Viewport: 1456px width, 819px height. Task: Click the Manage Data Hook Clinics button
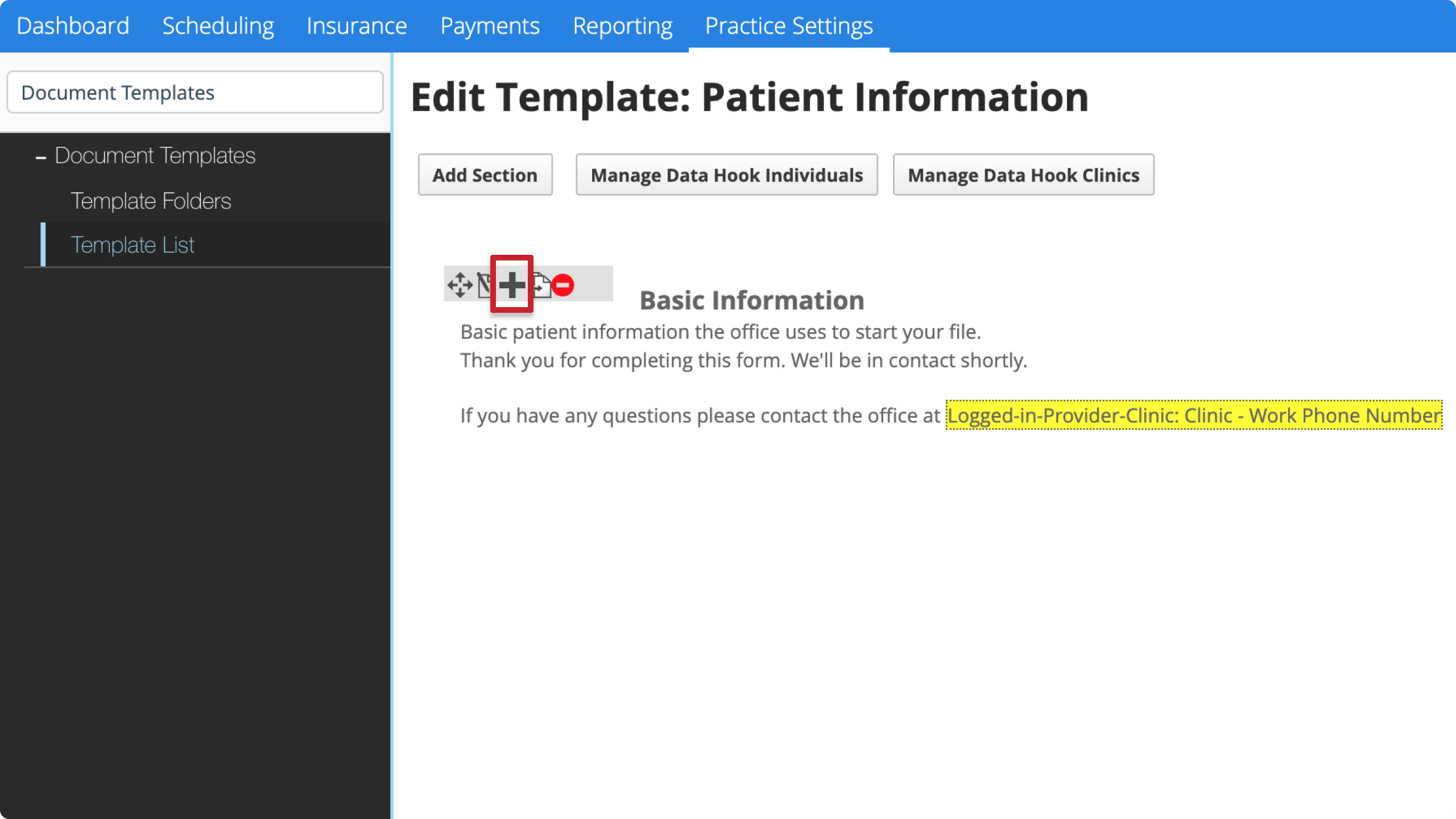click(x=1023, y=174)
